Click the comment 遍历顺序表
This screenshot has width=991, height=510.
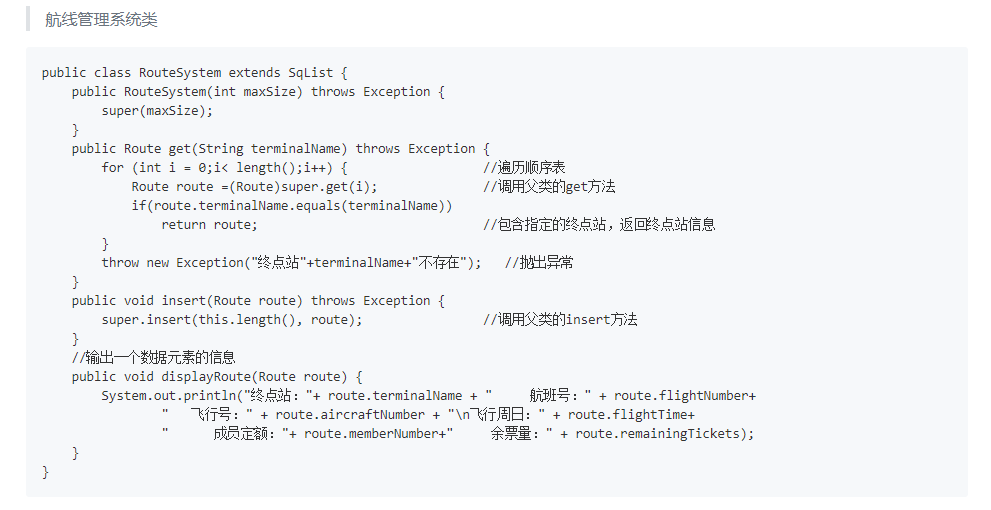[524, 167]
